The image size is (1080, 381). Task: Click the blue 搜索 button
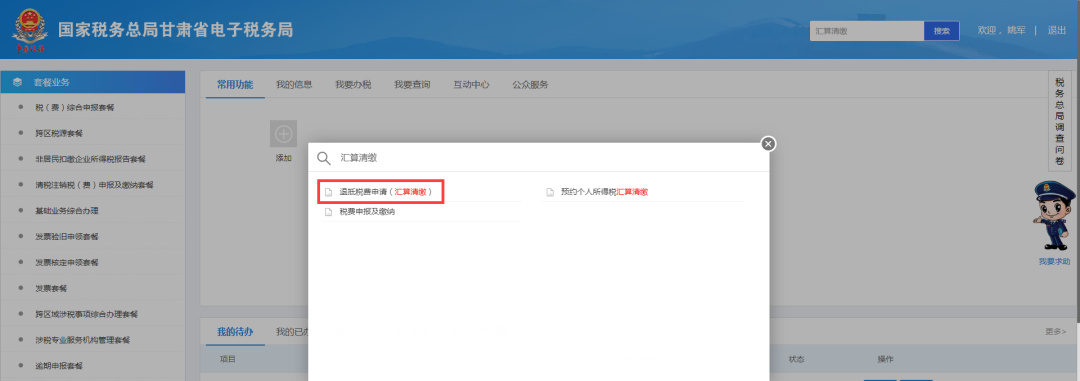942,31
